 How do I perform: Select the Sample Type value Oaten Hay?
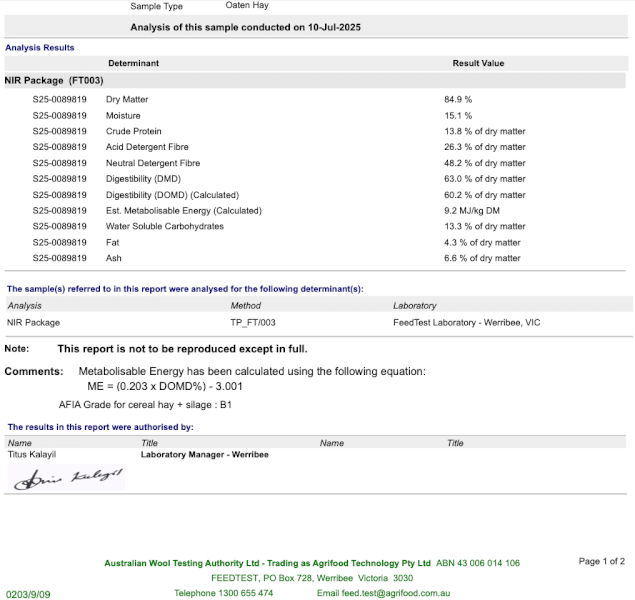click(247, 6)
